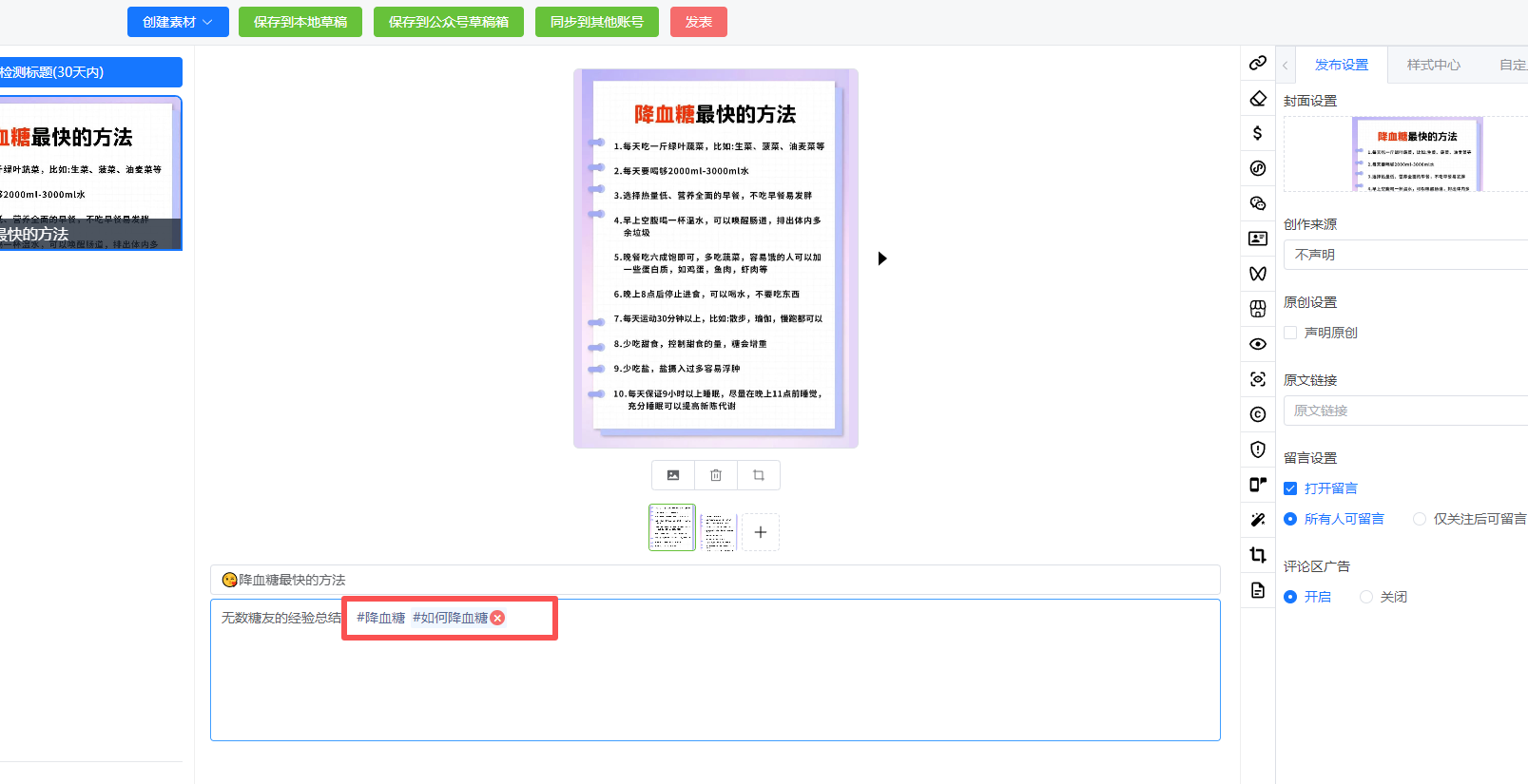Screen dimensions: 1528x784
Task: Select the eraser icon in sidebar
Action: coord(1257,98)
